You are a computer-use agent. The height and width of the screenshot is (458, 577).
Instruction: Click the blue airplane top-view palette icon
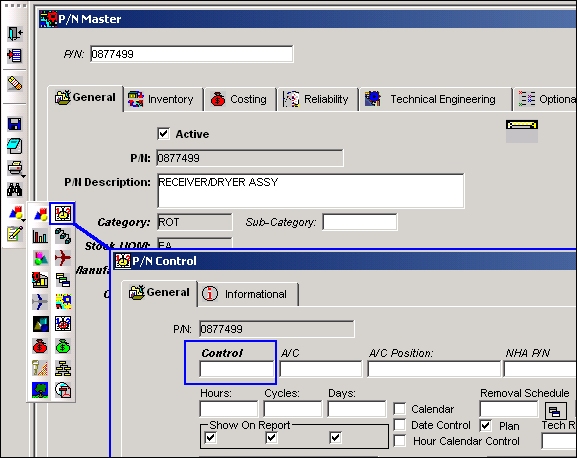tap(40, 302)
